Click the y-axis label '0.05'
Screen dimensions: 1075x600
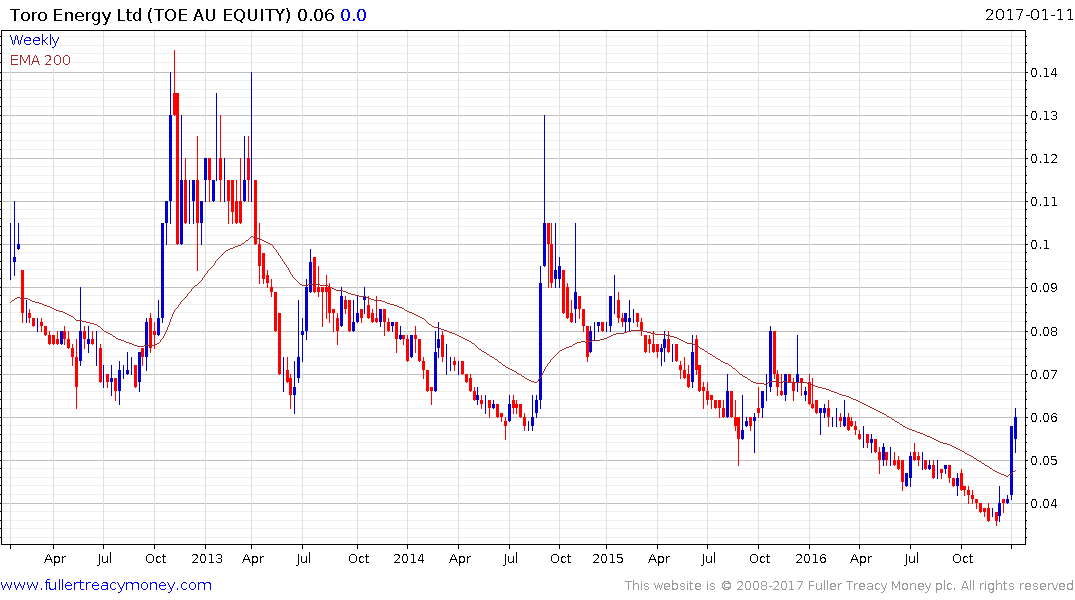[x=1043, y=460]
